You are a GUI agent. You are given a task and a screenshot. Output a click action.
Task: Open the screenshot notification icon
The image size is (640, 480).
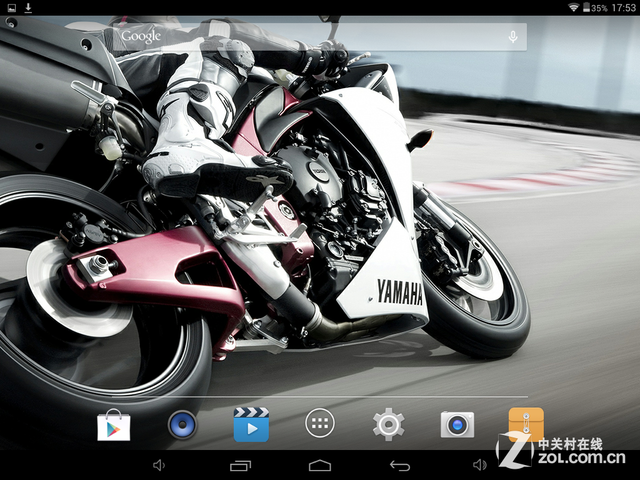[12, 8]
